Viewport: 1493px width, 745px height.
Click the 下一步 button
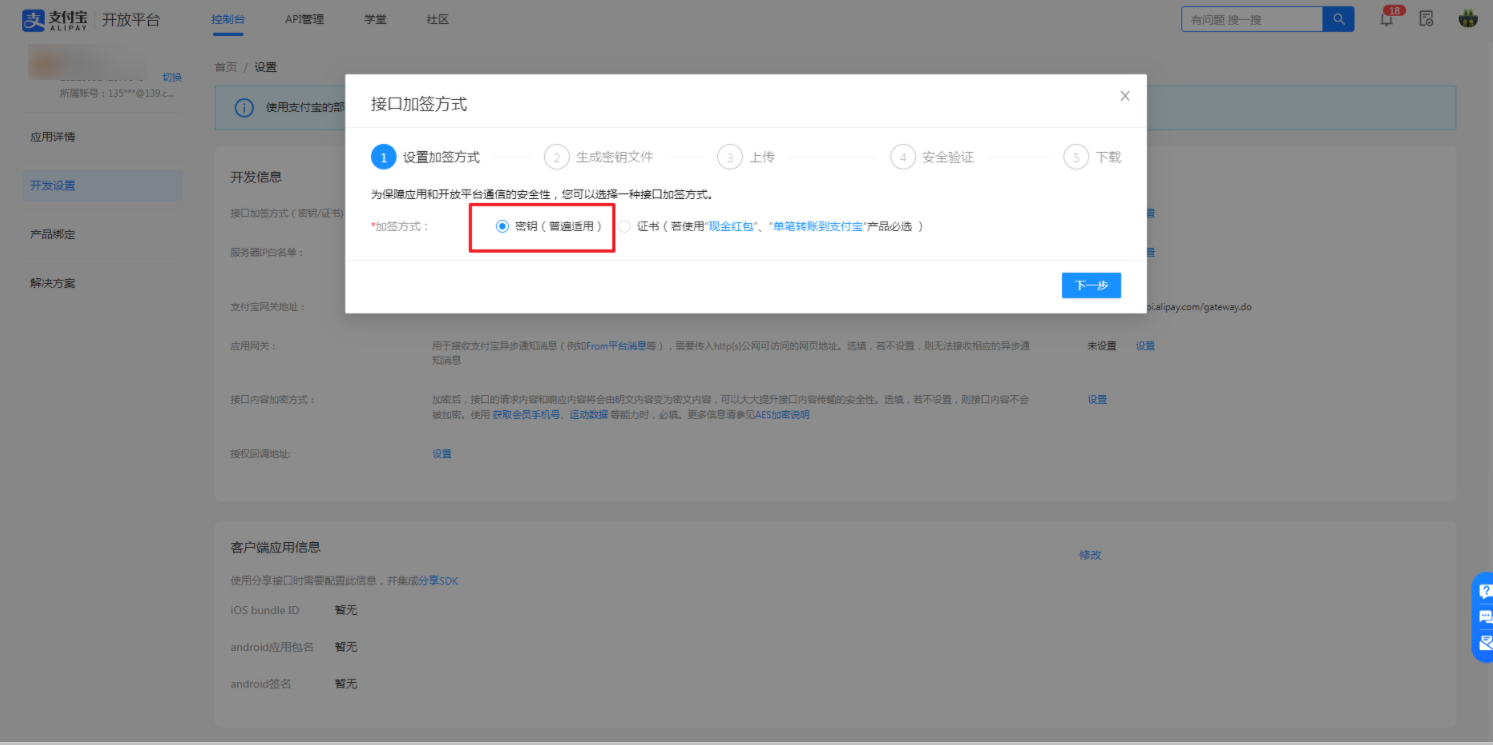[1091, 285]
